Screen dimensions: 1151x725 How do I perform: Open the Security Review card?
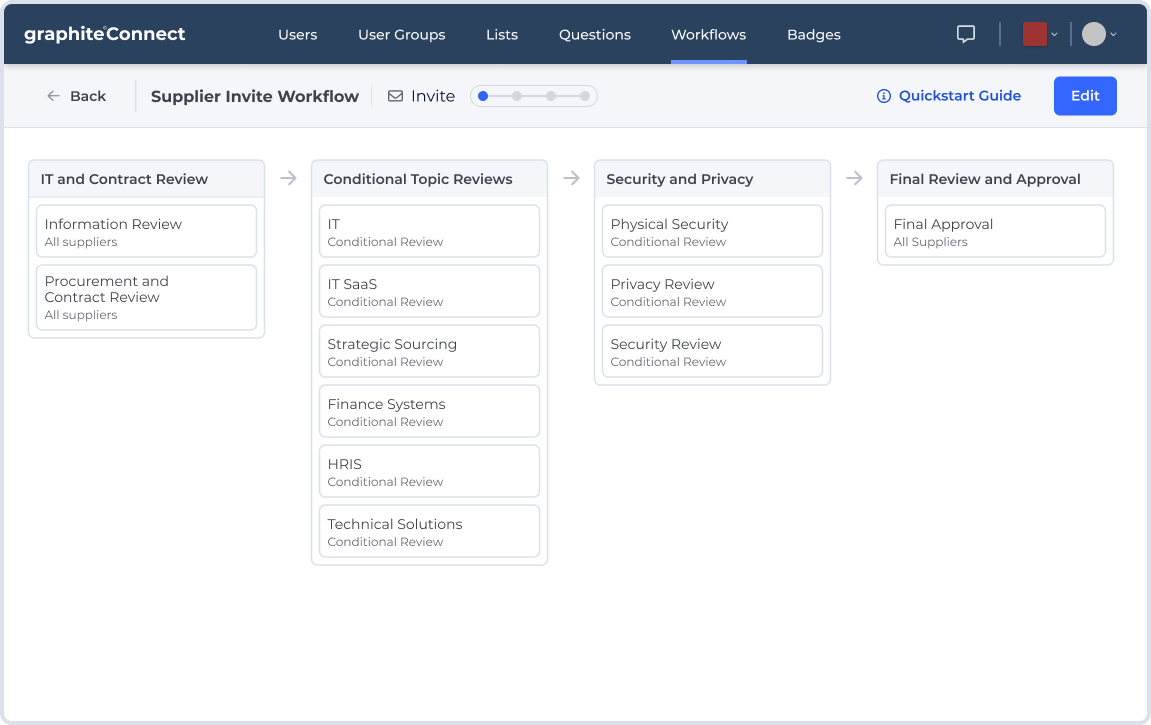click(712, 351)
